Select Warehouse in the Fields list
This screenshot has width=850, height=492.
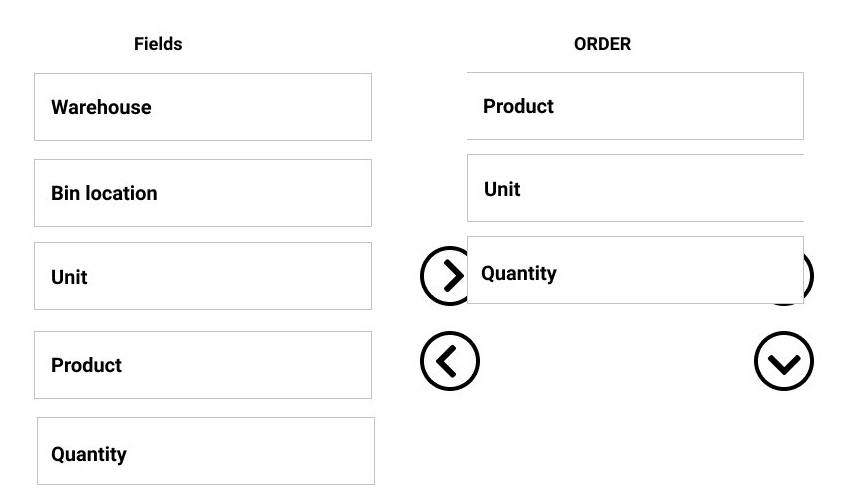coord(203,107)
